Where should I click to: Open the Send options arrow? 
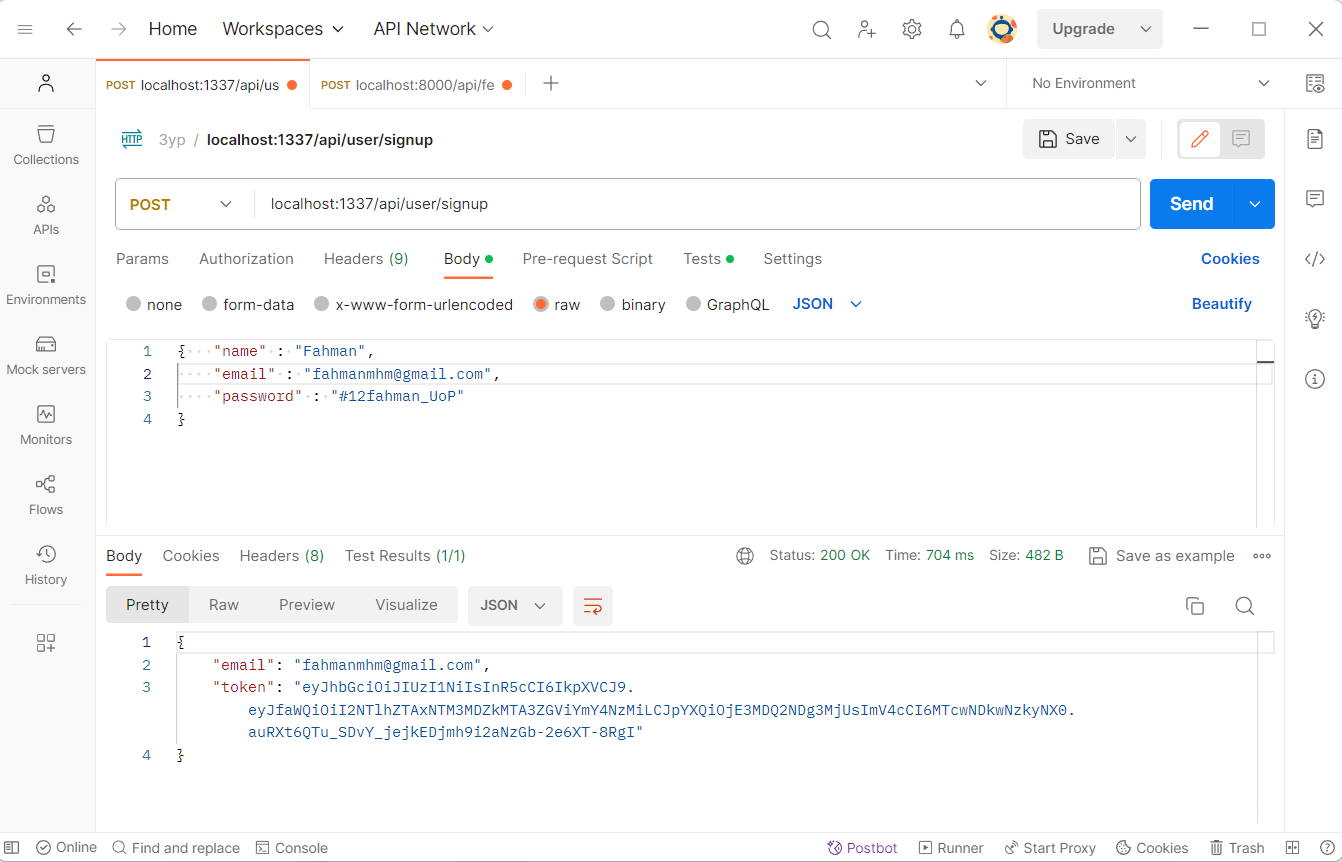pos(1255,204)
